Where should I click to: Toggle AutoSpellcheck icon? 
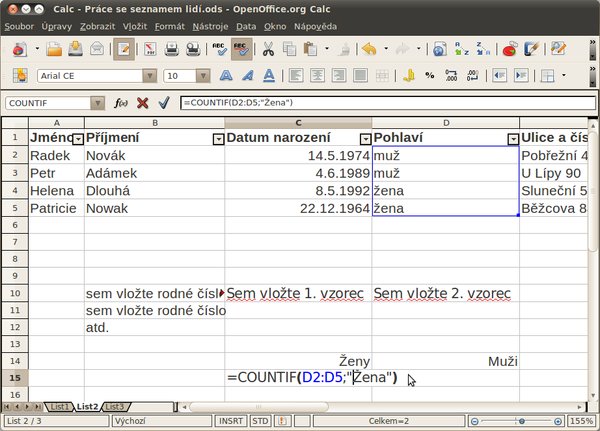241,49
